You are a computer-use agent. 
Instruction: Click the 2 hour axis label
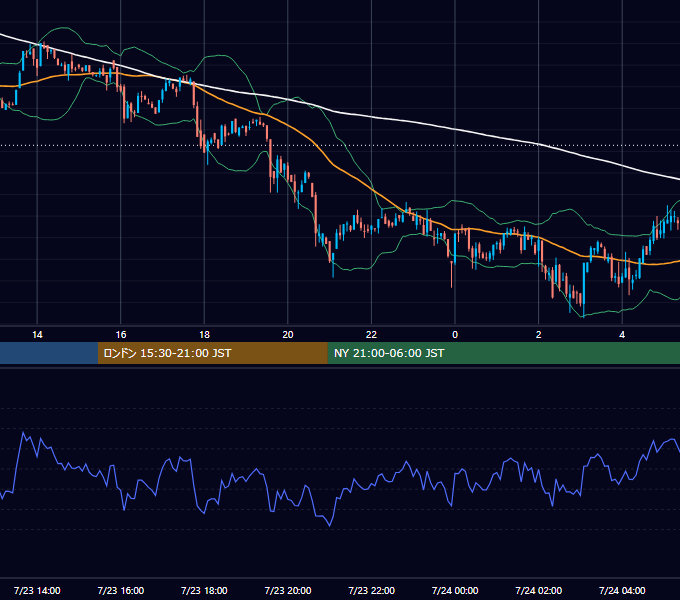pos(539,335)
